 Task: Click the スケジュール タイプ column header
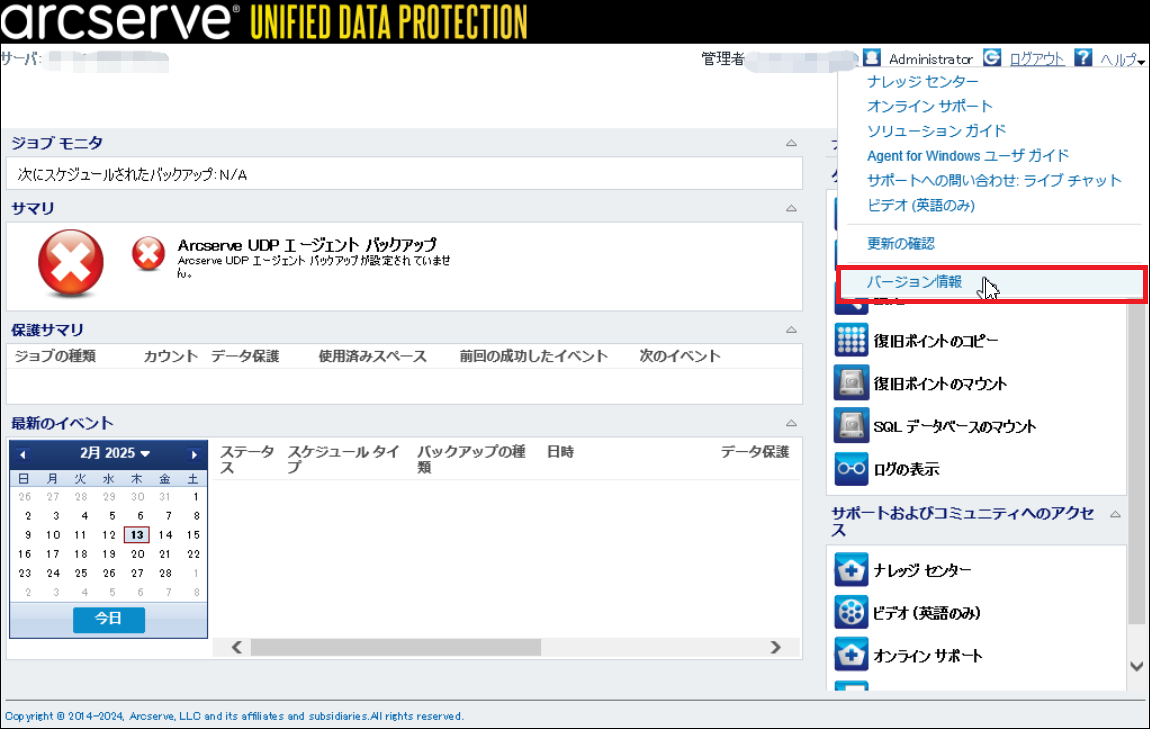click(x=343, y=459)
